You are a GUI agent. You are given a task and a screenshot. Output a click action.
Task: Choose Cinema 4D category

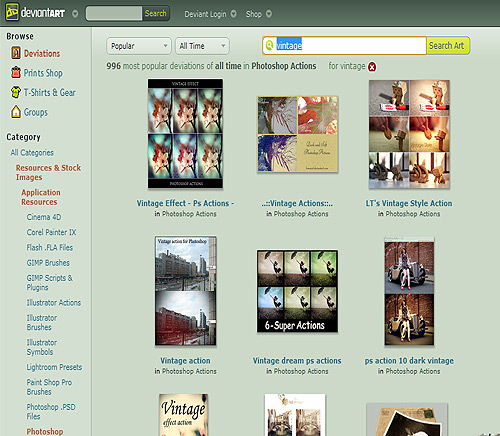coord(44,217)
